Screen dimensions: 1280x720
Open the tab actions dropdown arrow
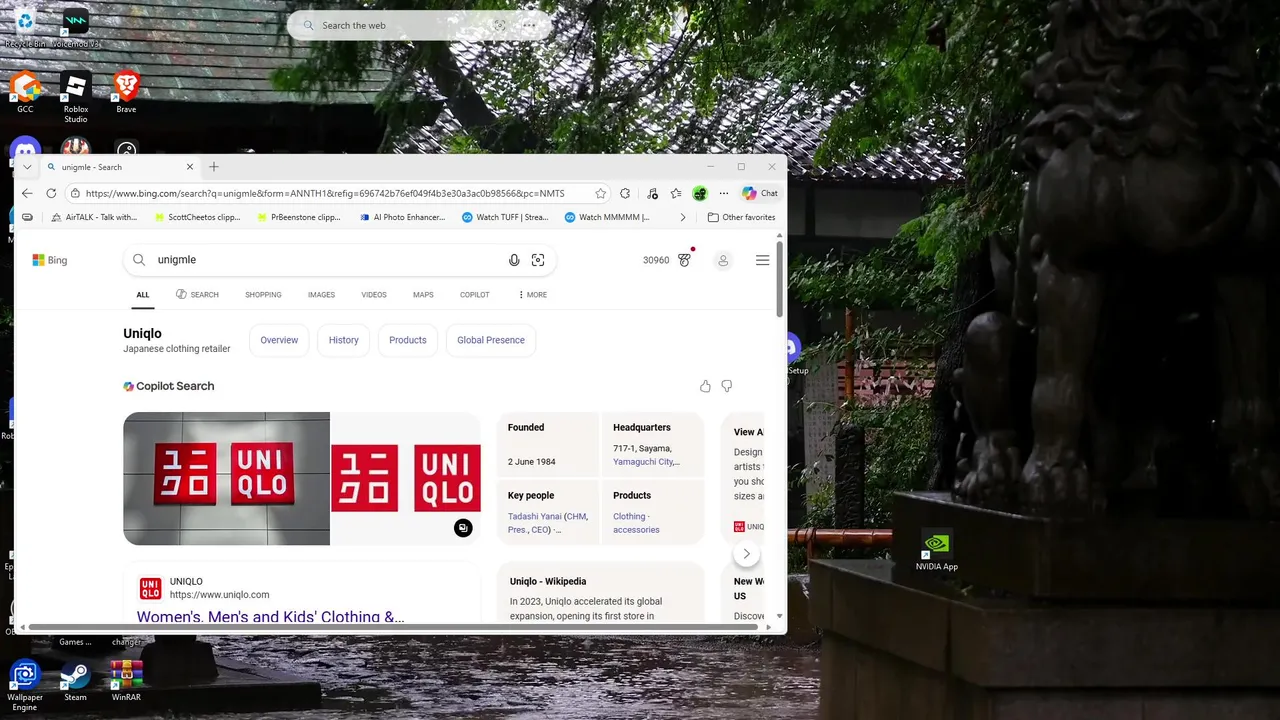point(27,167)
